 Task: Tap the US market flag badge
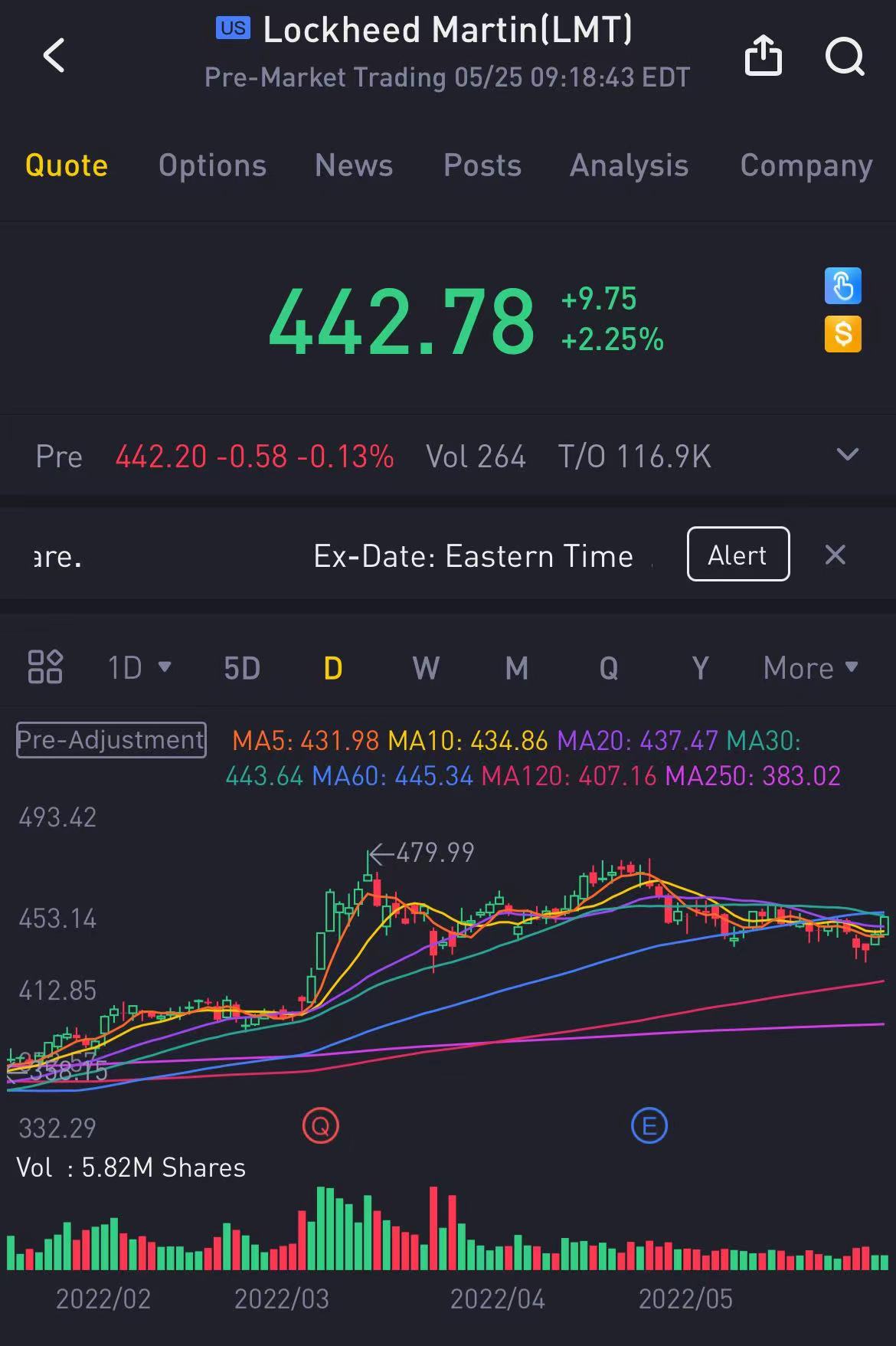(233, 28)
